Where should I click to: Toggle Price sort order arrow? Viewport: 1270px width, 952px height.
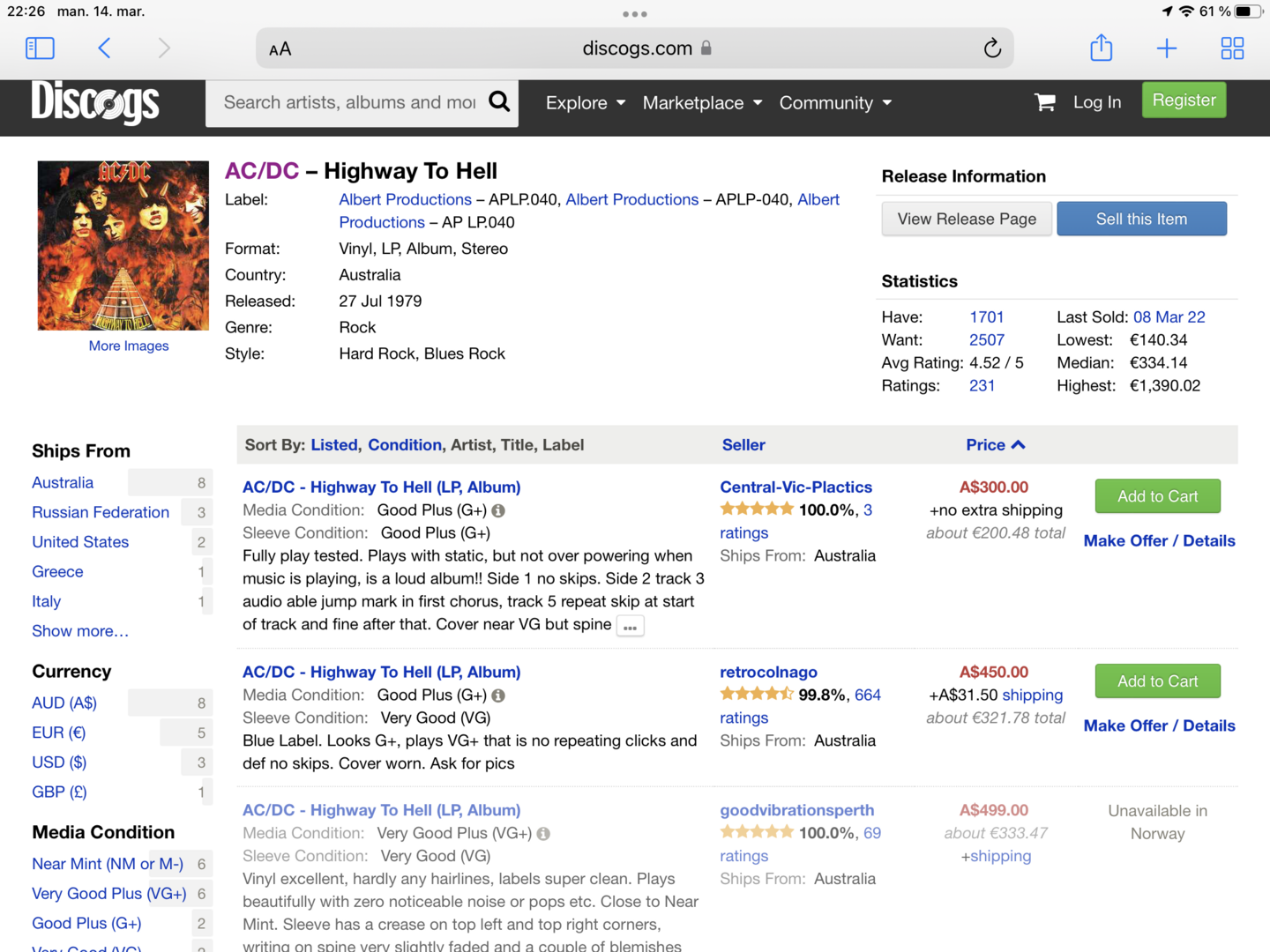click(1018, 445)
